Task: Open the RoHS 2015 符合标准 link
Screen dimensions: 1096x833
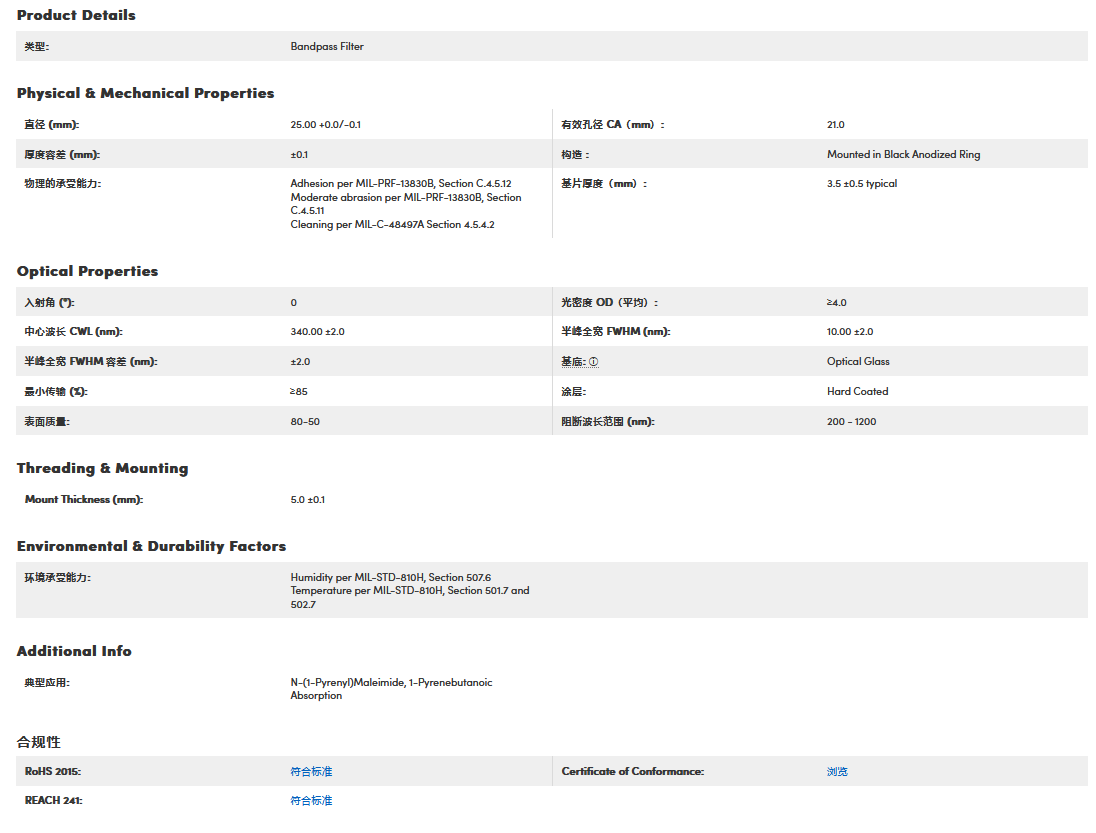Action: point(311,772)
